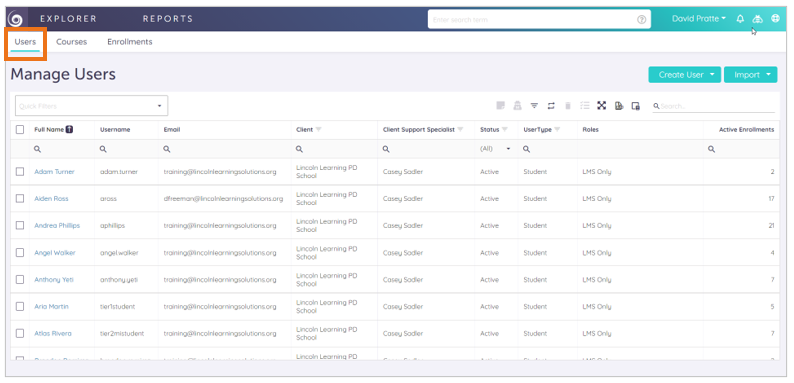Expand the Import button dropdown arrow
Screen dimensions: 794x383
click(x=769, y=74)
